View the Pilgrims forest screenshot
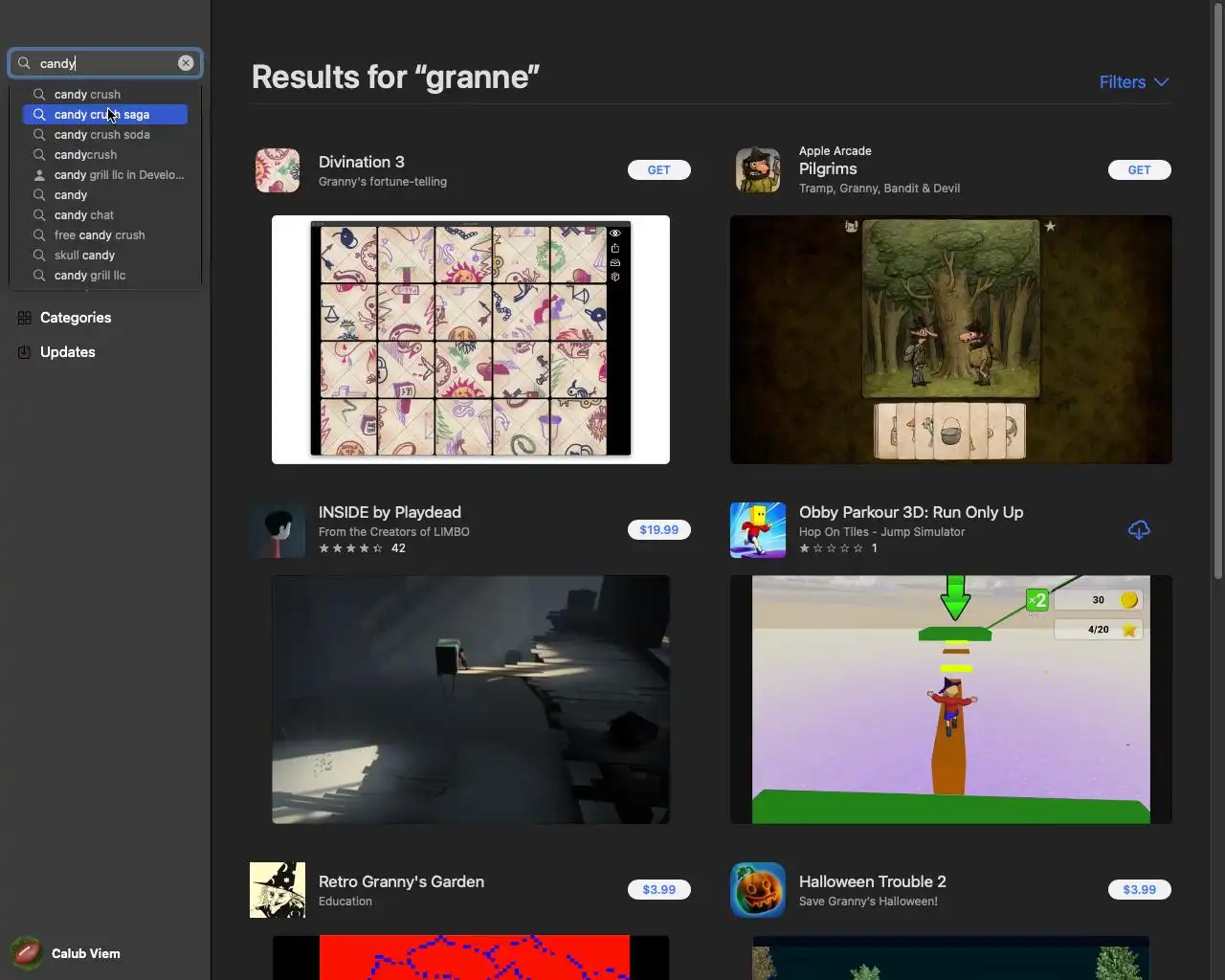Image resolution: width=1225 pixels, height=980 pixels. pyautogui.click(x=951, y=340)
